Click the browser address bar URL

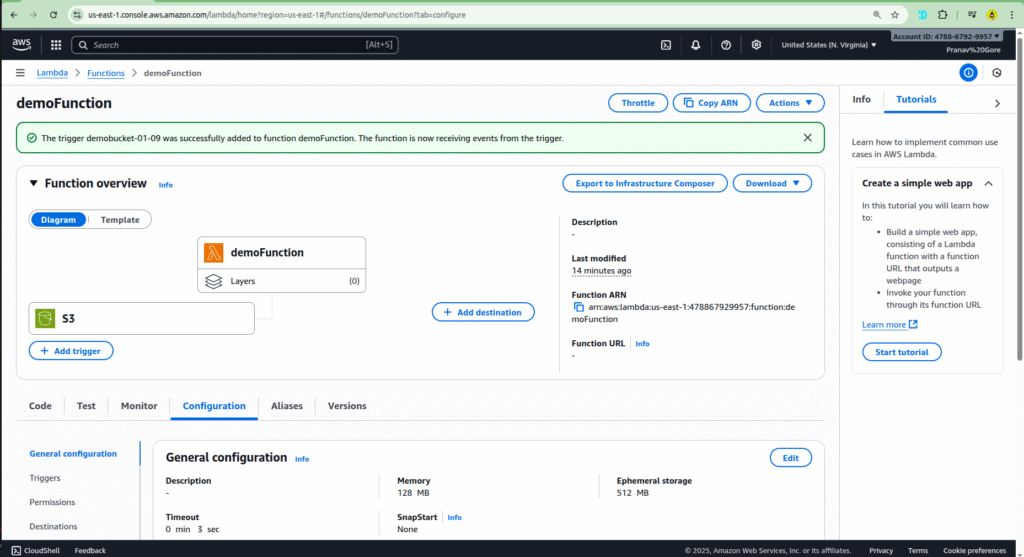[277, 14]
